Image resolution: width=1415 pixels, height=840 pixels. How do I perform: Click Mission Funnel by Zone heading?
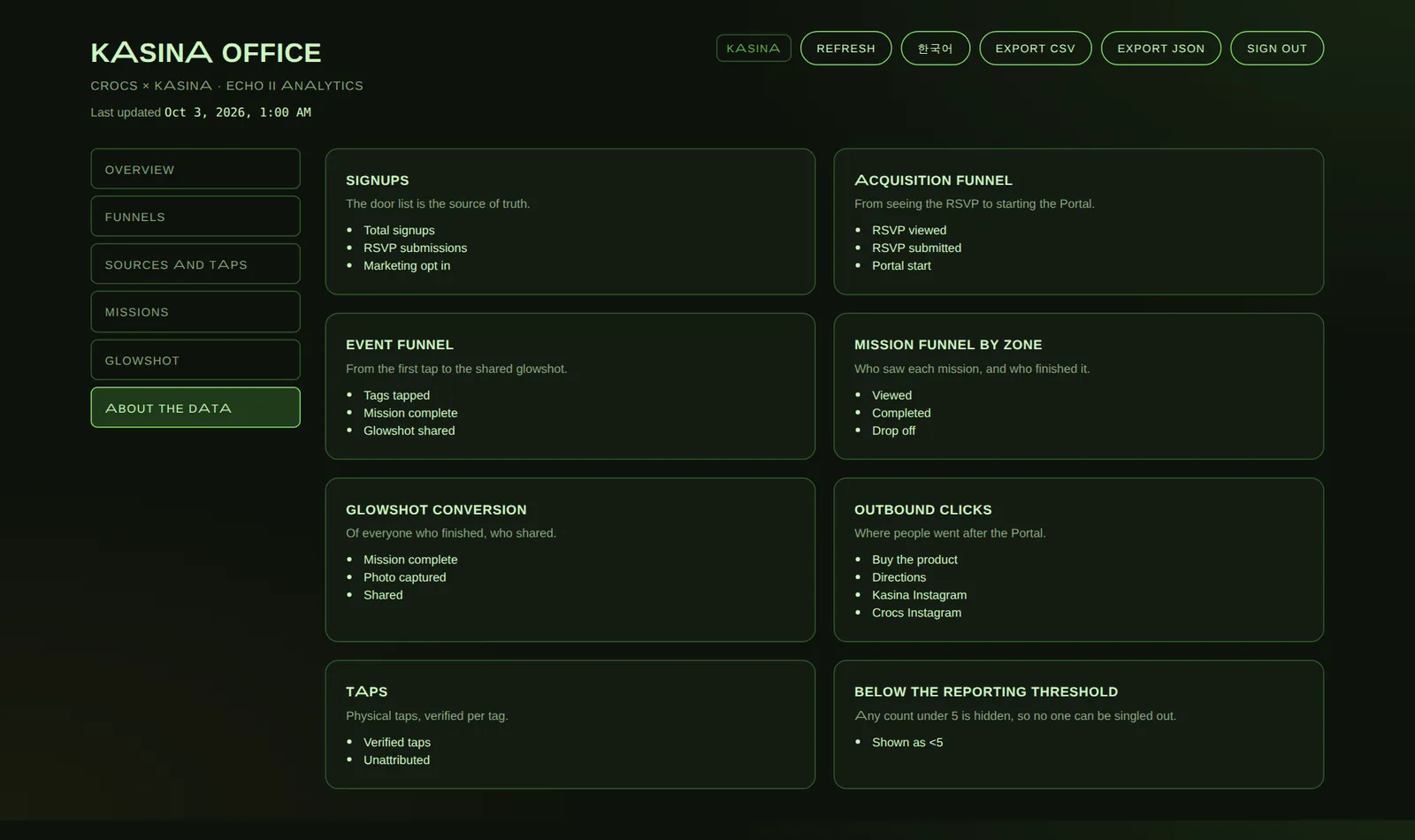[x=948, y=345]
